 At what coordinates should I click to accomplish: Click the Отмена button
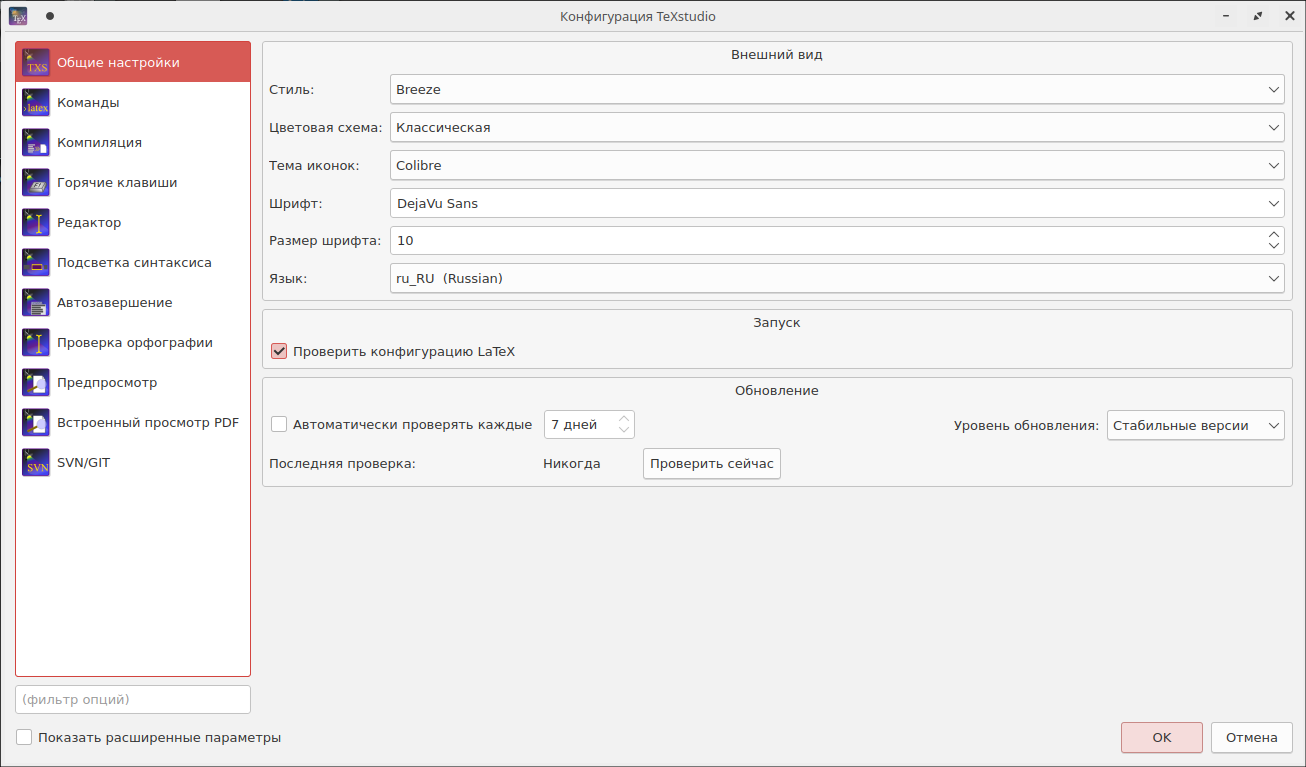(1252, 737)
